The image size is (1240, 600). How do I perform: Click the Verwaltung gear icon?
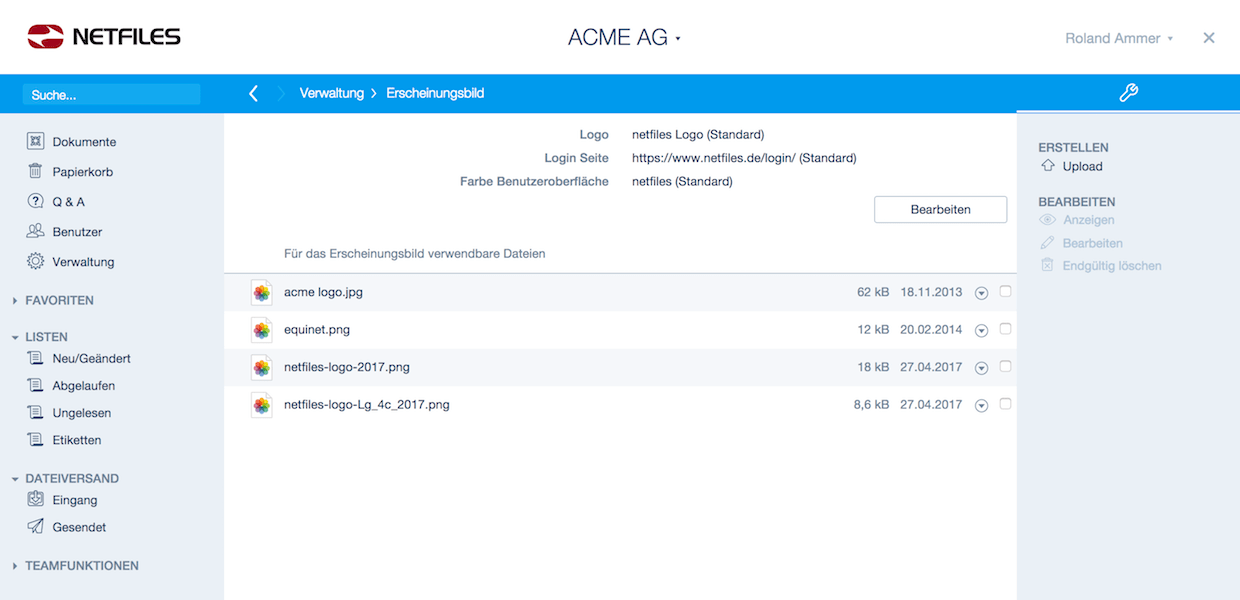pyautogui.click(x=36, y=262)
